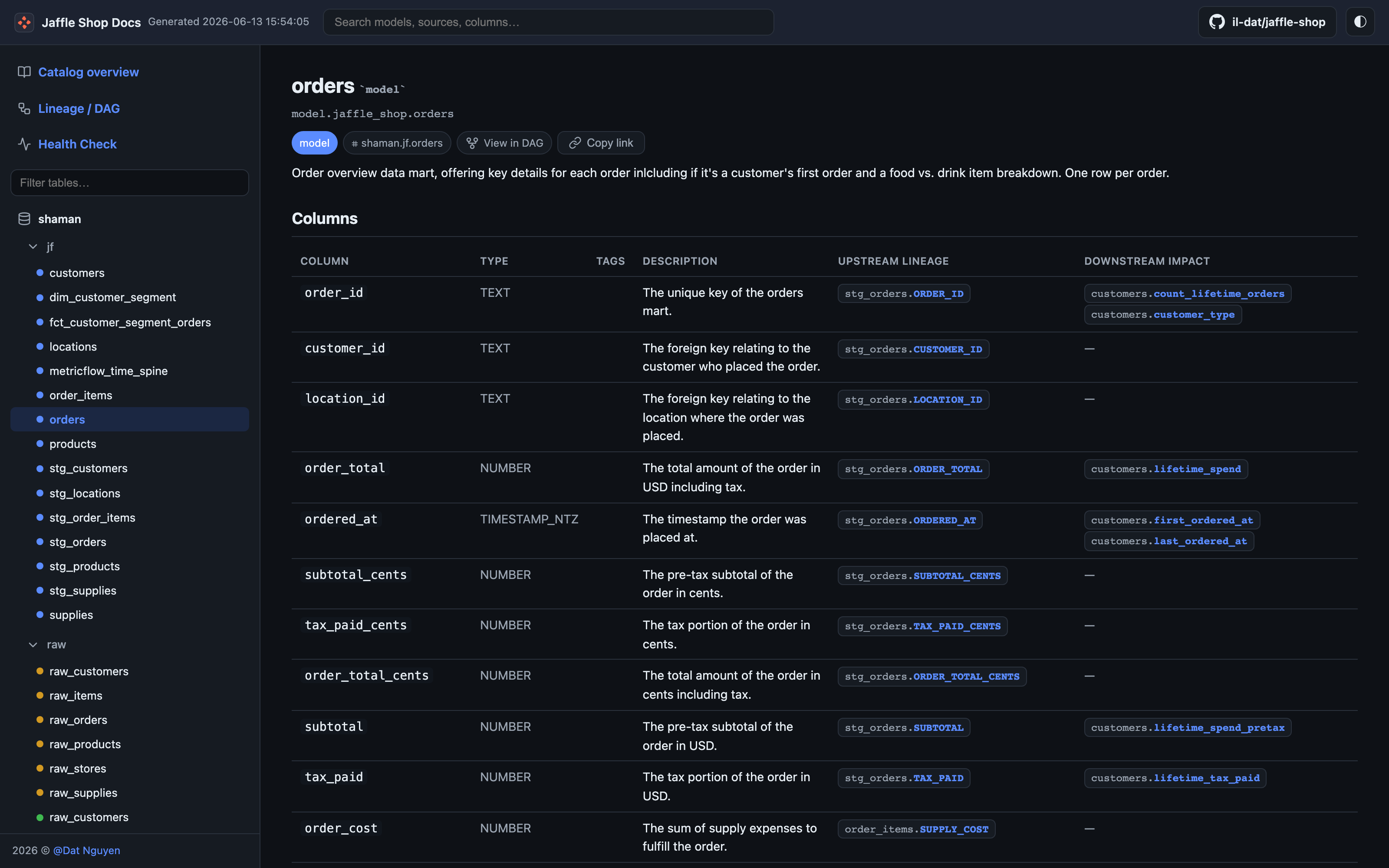Open the il-dat/jaffle-shop GitHub link

pos(1267,22)
